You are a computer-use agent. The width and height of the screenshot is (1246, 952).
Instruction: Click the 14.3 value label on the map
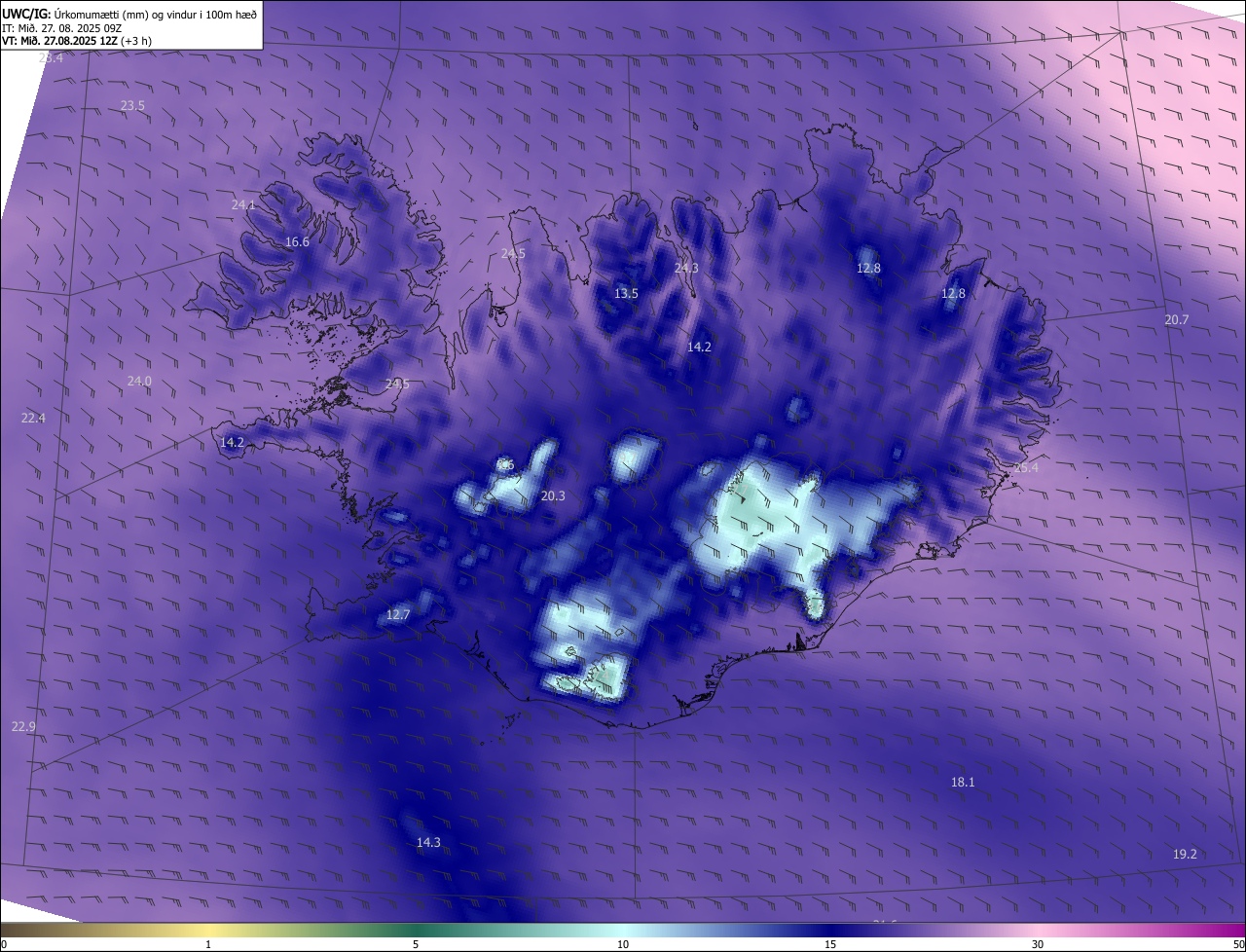pos(428,842)
